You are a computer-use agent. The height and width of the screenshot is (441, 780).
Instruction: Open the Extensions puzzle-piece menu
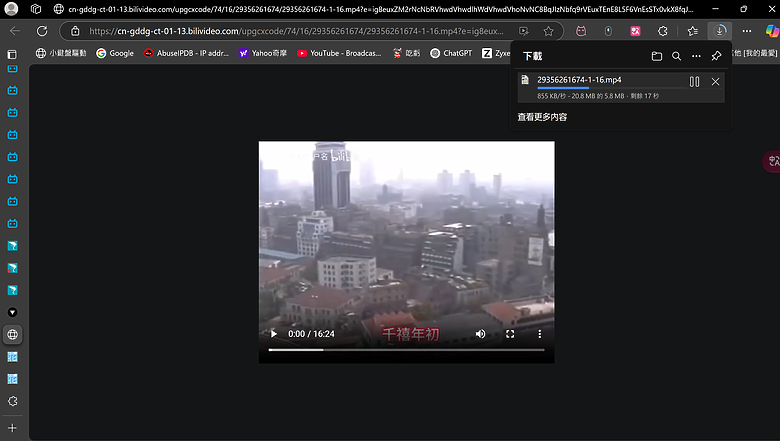pos(663,31)
